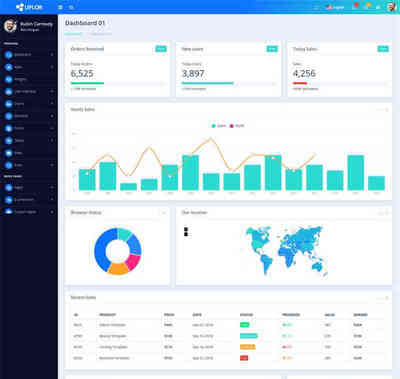400x379 pixels.
Task: Click the Pages sidebar icon
Action: [9, 188]
